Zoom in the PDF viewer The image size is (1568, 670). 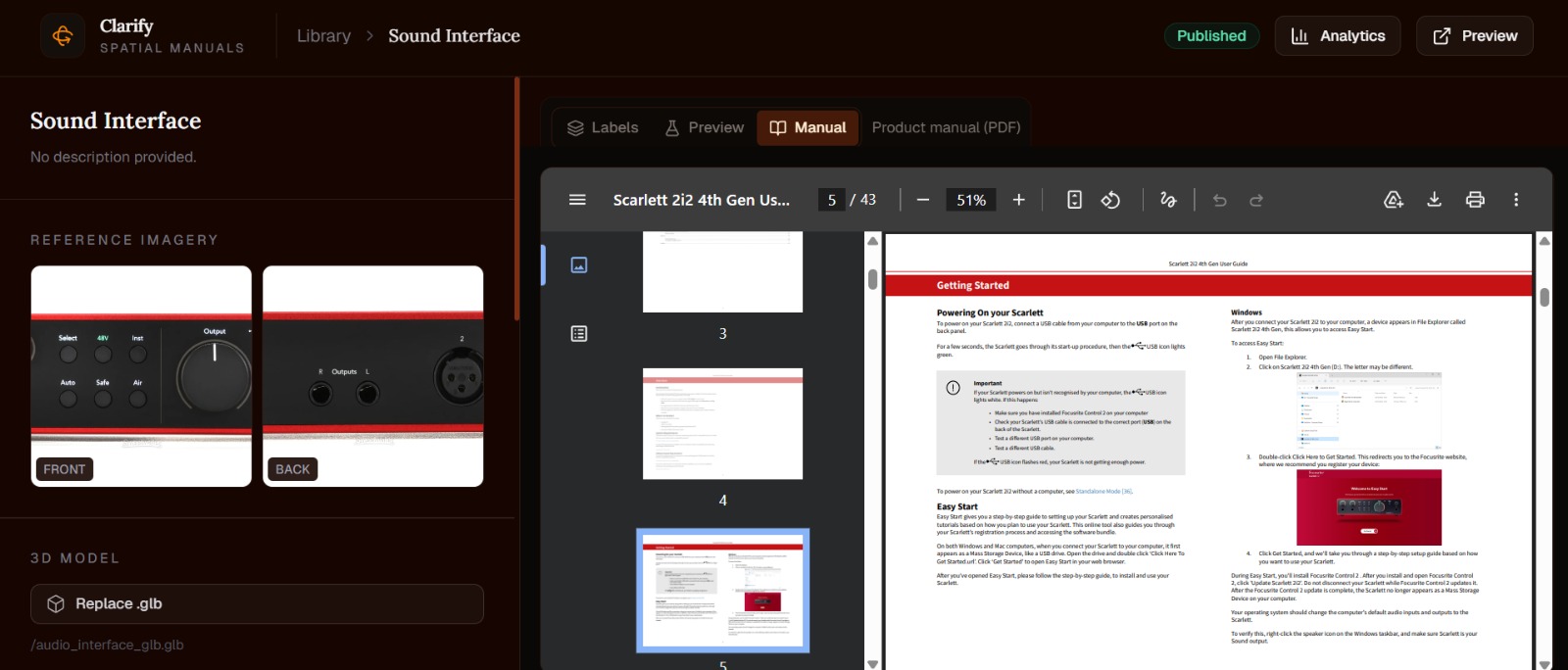pyautogui.click(x=1018, y=200)
